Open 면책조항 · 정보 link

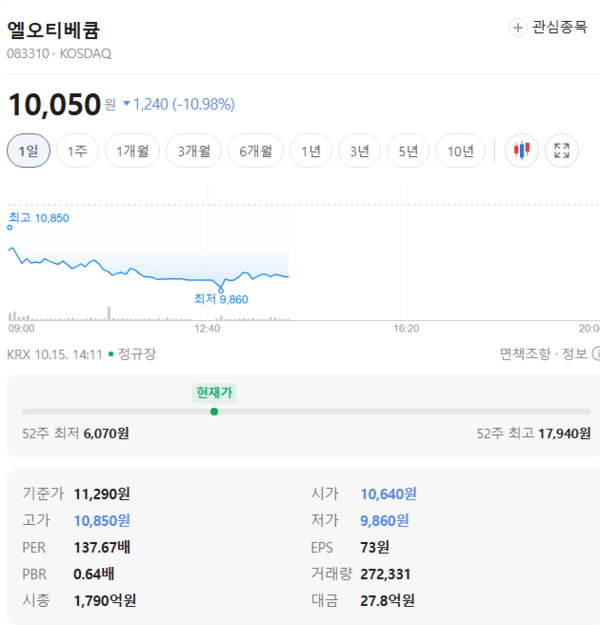coord(549,354)
